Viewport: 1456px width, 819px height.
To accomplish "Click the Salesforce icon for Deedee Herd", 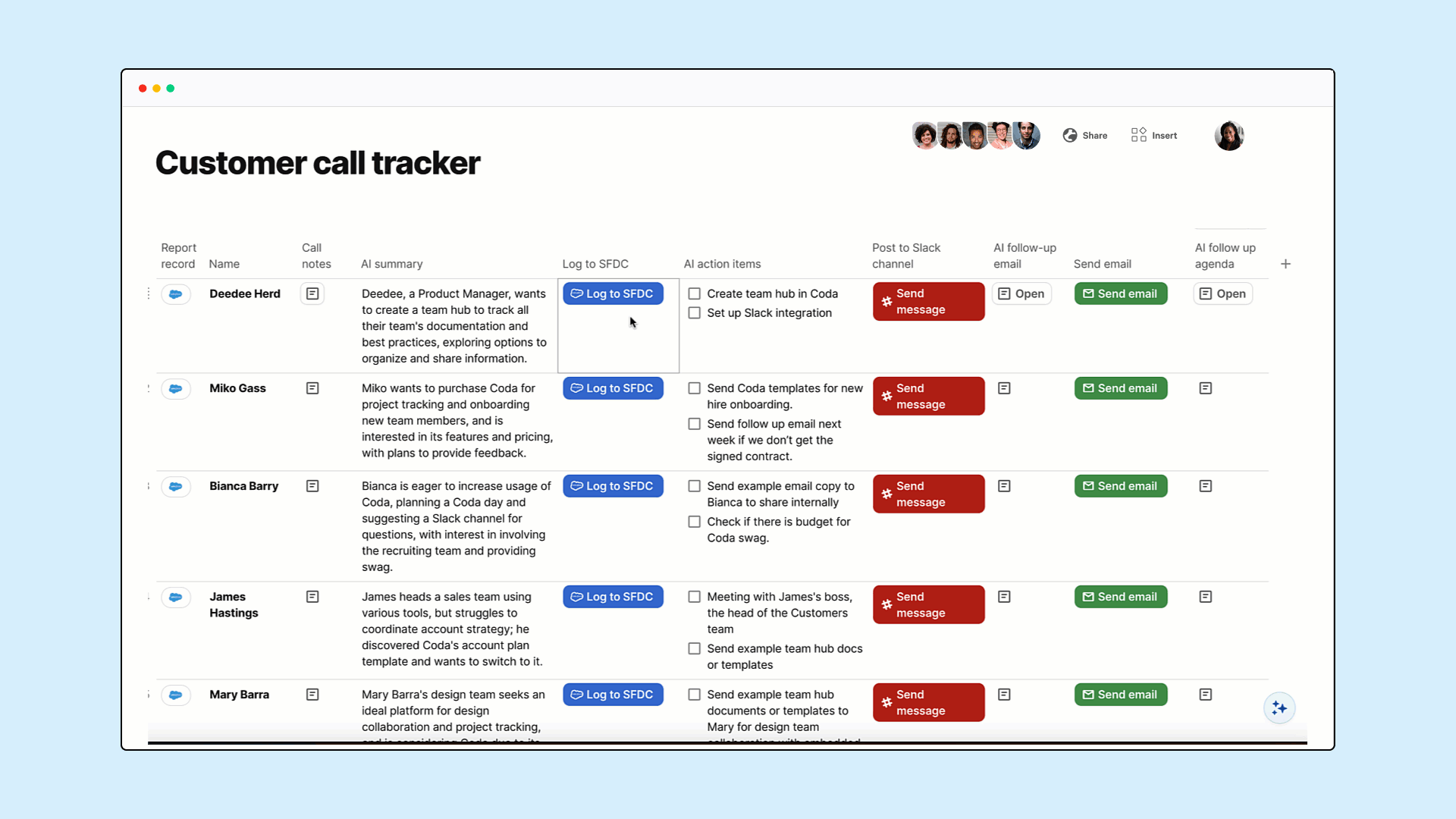I will coord(175,293).
